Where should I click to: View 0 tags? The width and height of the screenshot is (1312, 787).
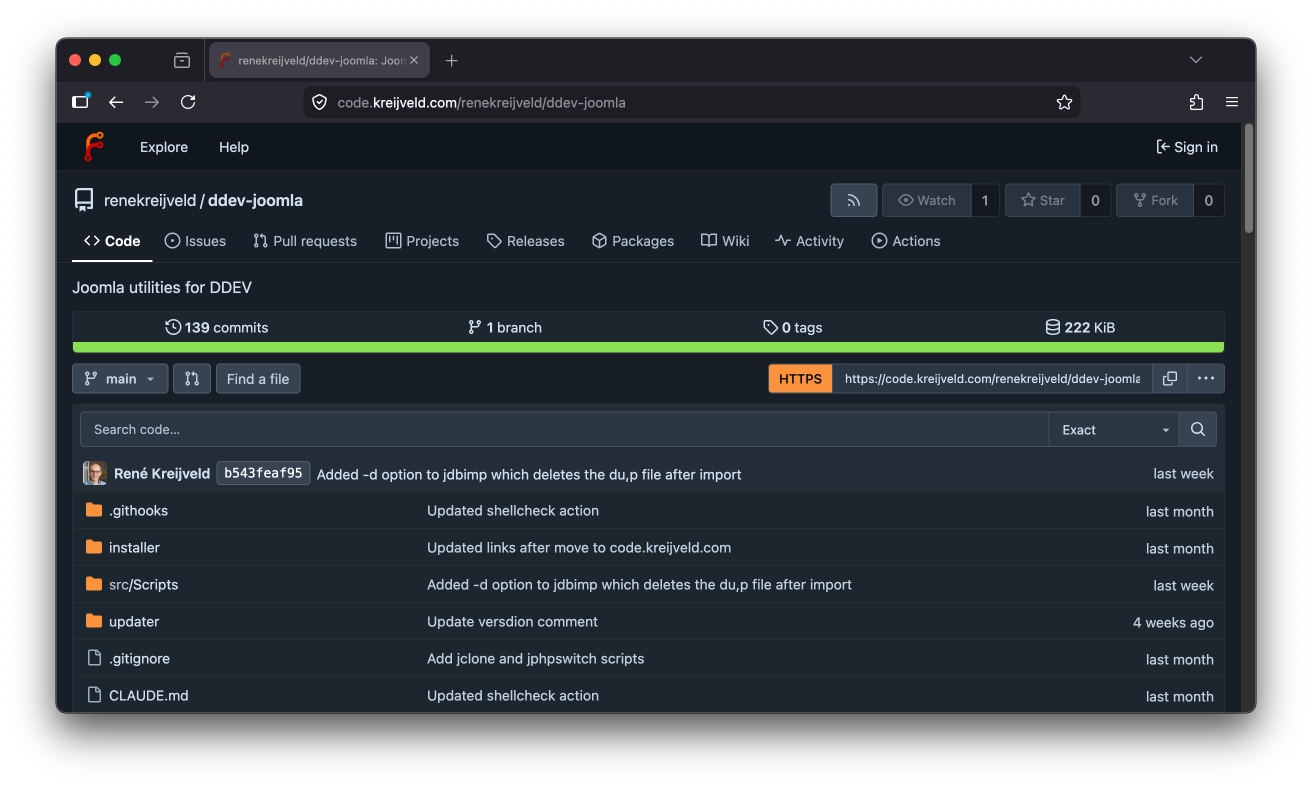tap(792, 327)
